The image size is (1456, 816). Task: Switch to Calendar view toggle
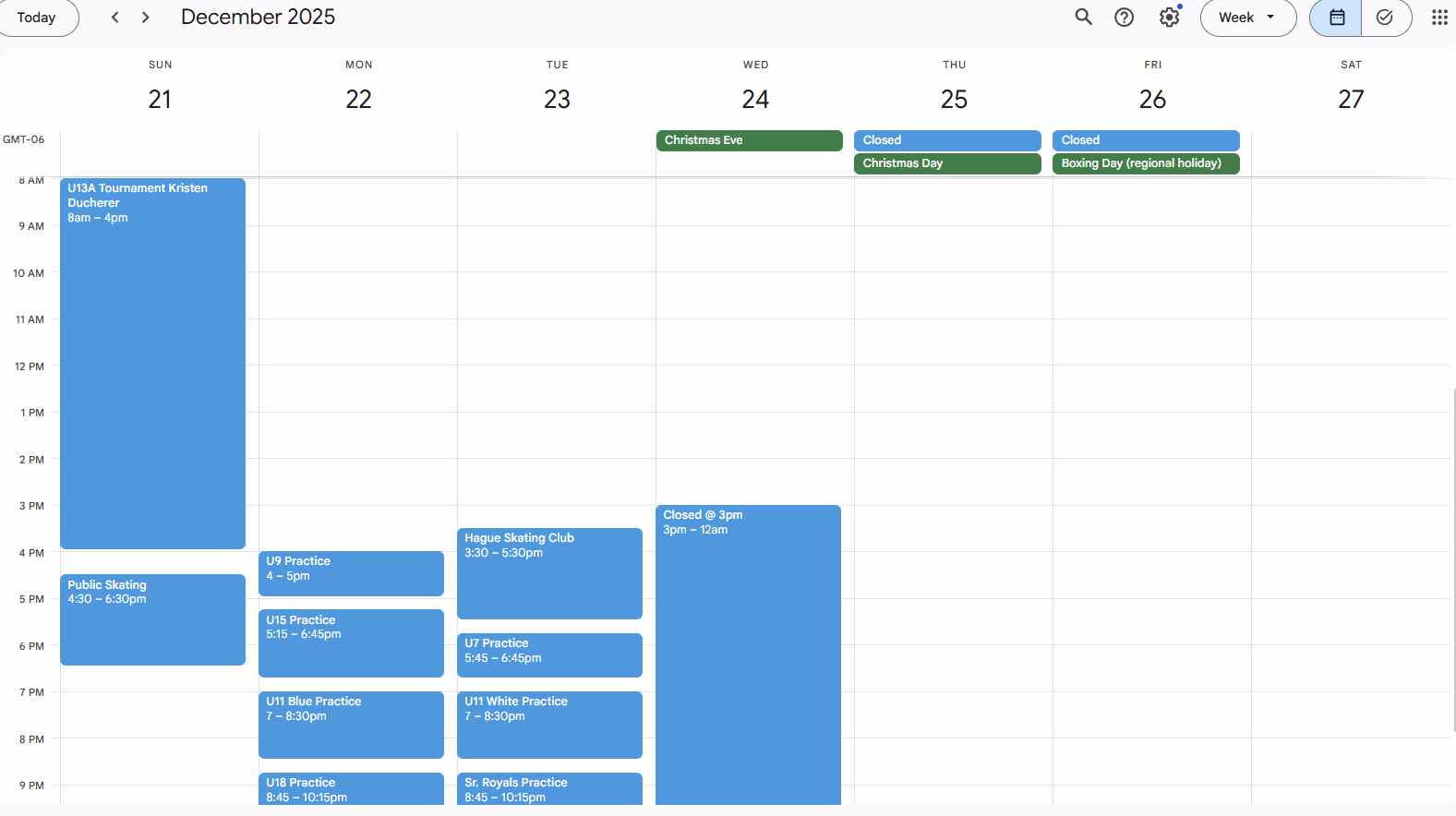[x=1336, y=18]
